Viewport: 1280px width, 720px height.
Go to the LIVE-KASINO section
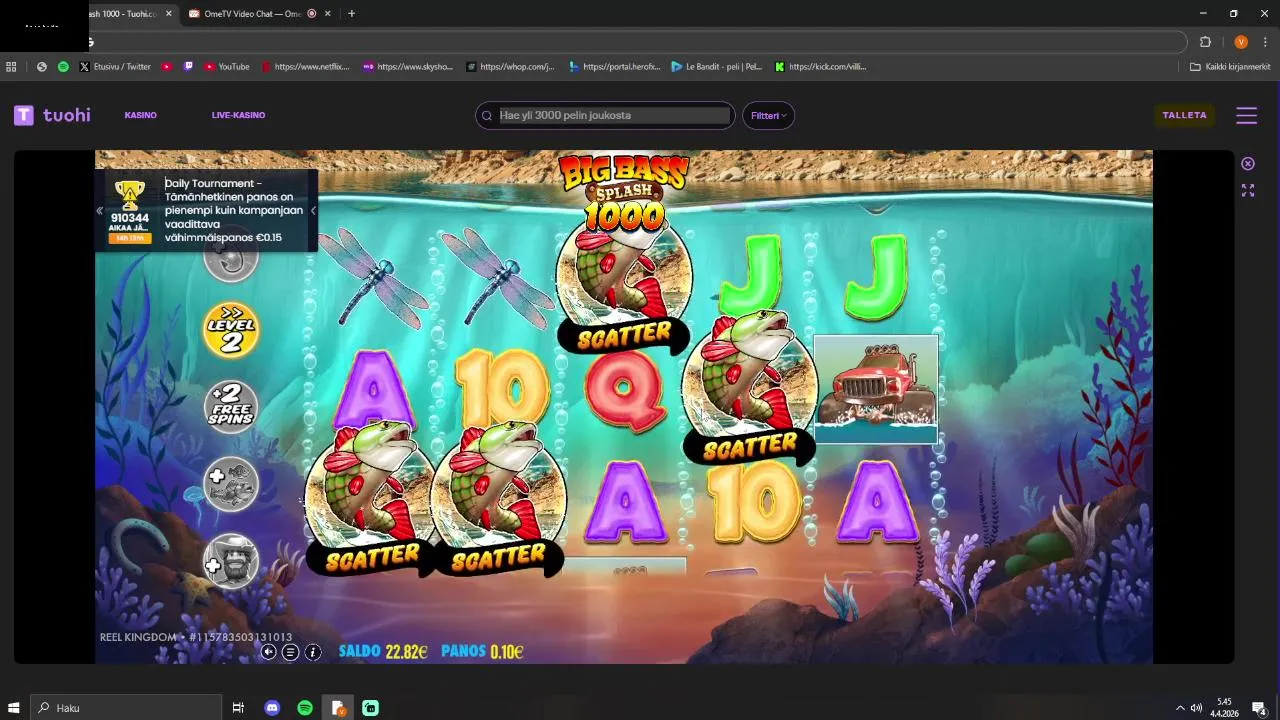click(x=238, y=115)
